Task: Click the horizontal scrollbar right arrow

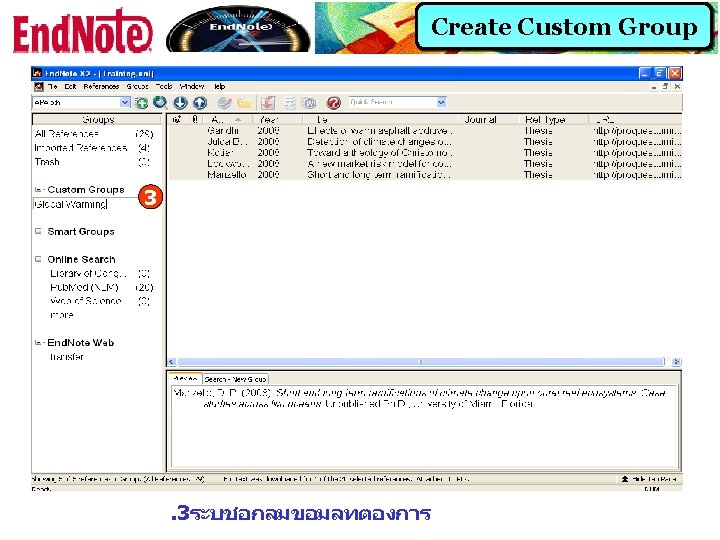Action: pos(676,362)
